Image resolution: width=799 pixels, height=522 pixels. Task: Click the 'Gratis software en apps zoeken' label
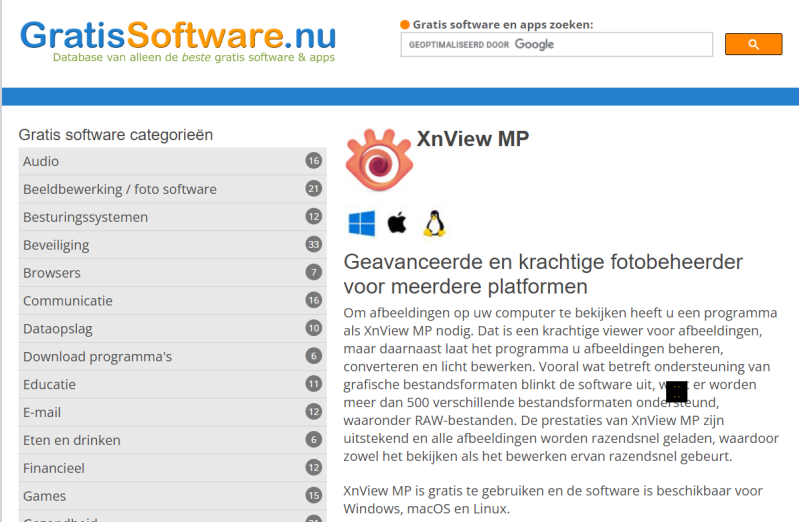tap(502, 24)
